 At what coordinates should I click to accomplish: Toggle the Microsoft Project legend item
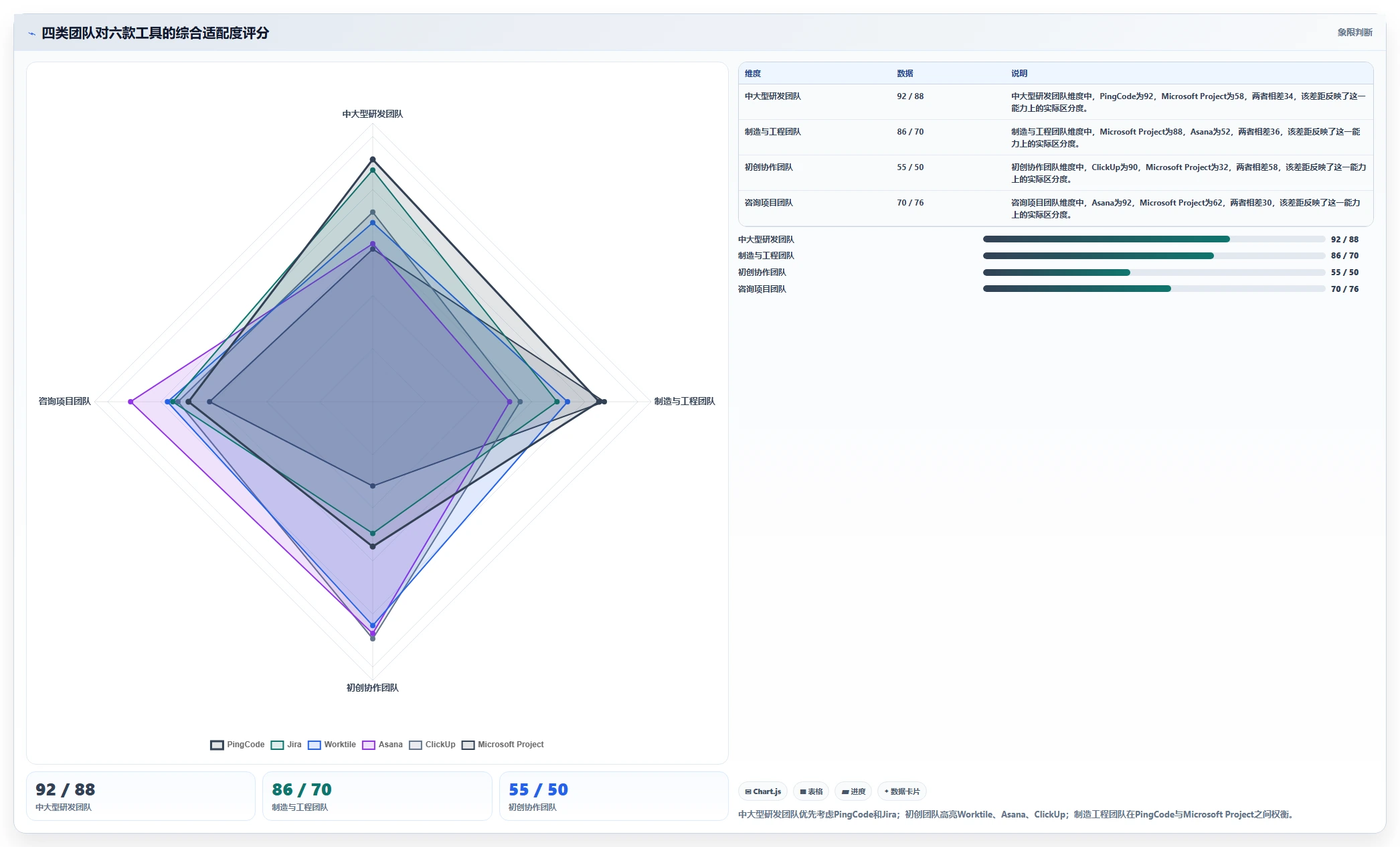503,745
